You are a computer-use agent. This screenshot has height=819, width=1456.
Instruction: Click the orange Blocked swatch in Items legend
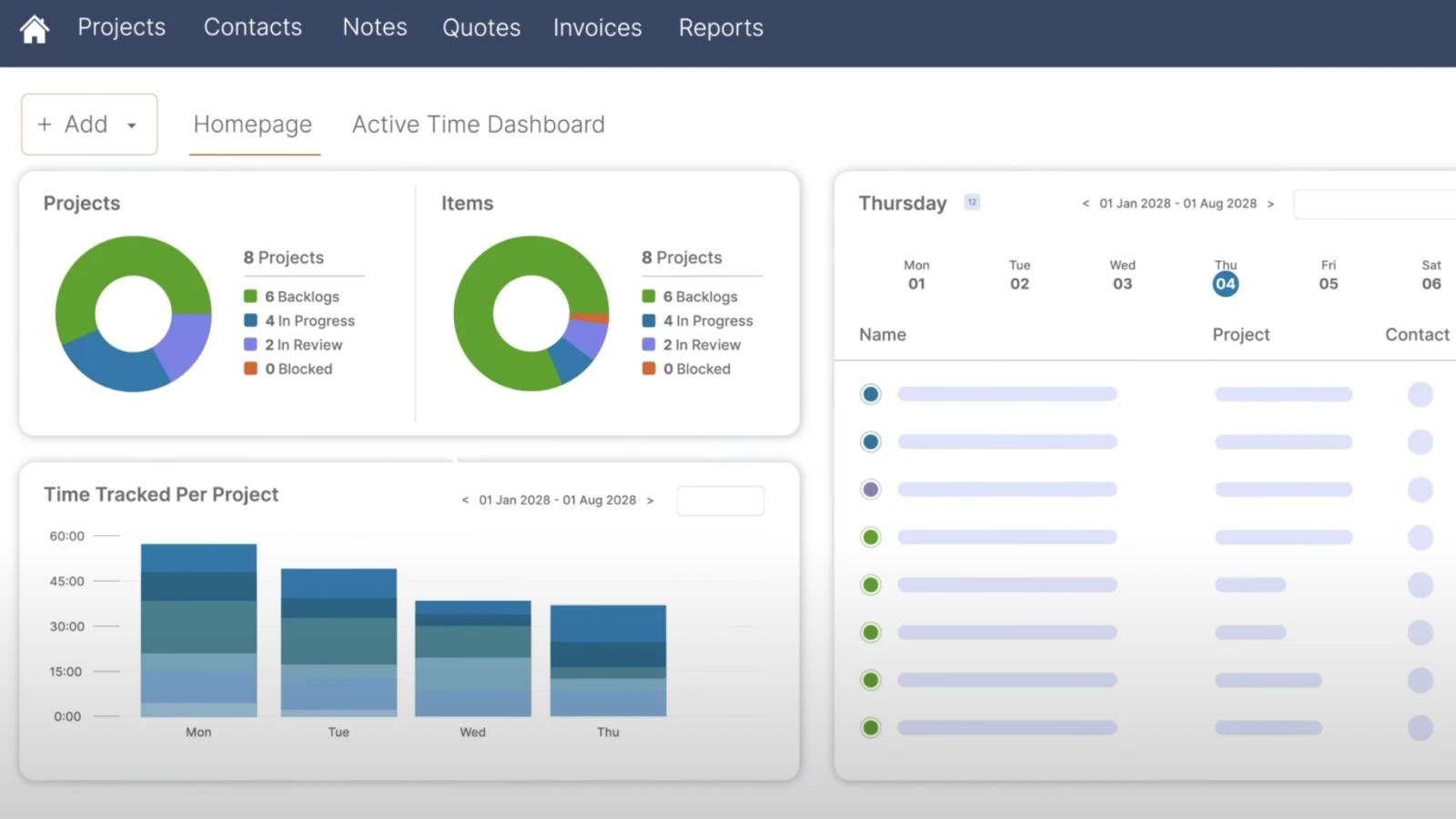click(x=649, y=369)
